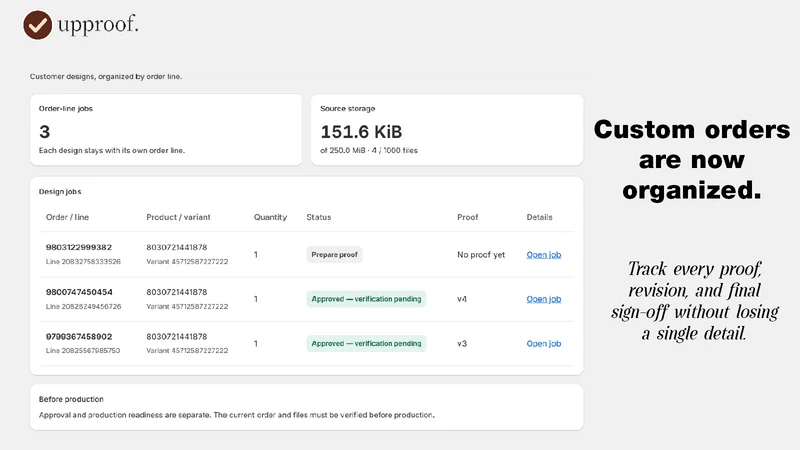Click quantity 1 in order 9803122999382 row

(x=256, y=255)
